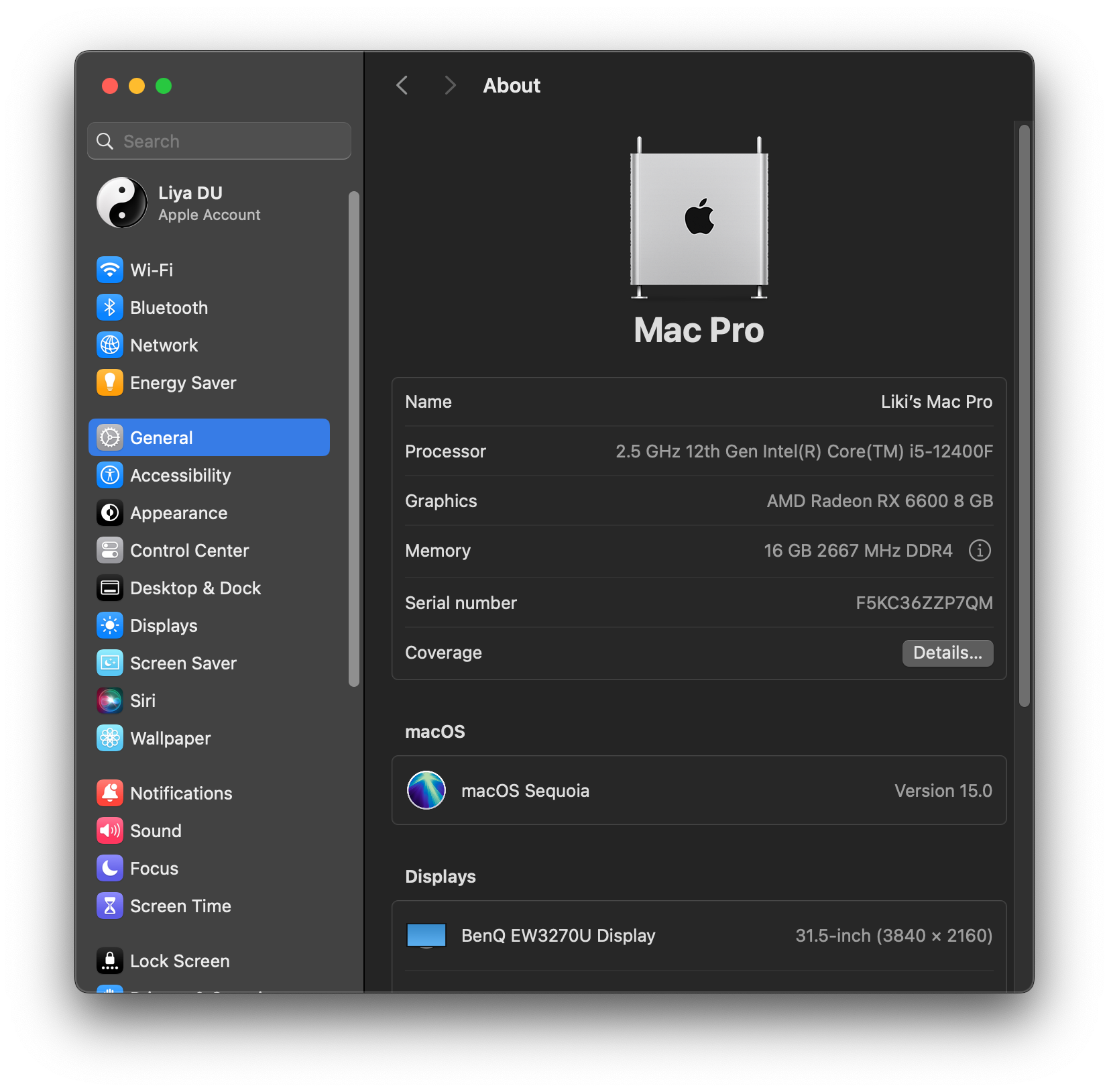Click AMD Radeon RX 6600 8 GB text

pyautogui.click(x=880, y=501)
